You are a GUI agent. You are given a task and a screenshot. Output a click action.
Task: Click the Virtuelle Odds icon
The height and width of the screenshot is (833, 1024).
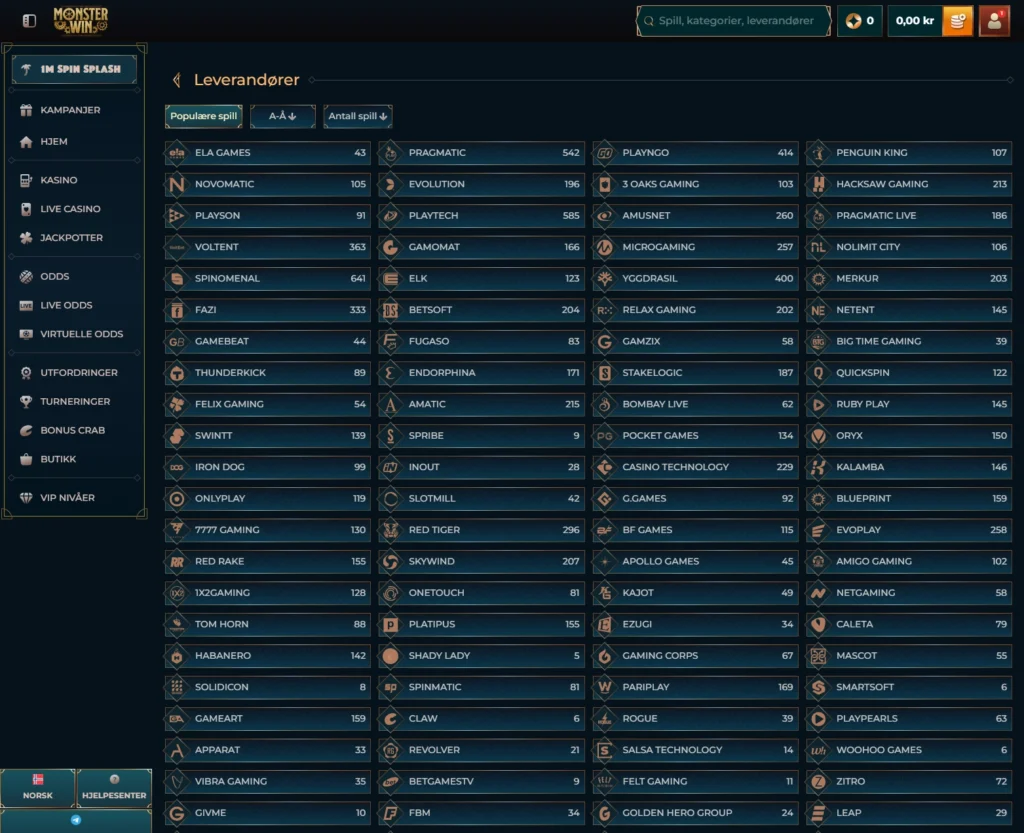tap(26, 334)
